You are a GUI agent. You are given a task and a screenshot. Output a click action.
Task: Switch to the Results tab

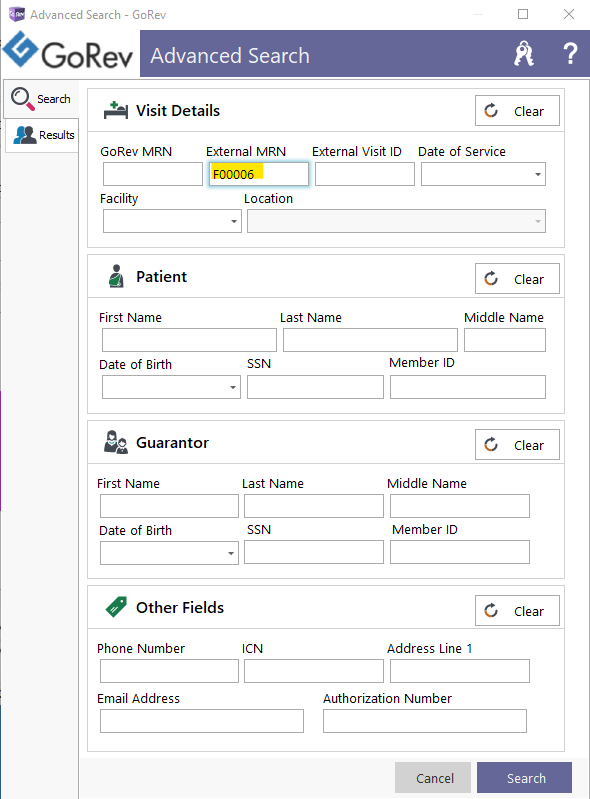click(42, 135)
